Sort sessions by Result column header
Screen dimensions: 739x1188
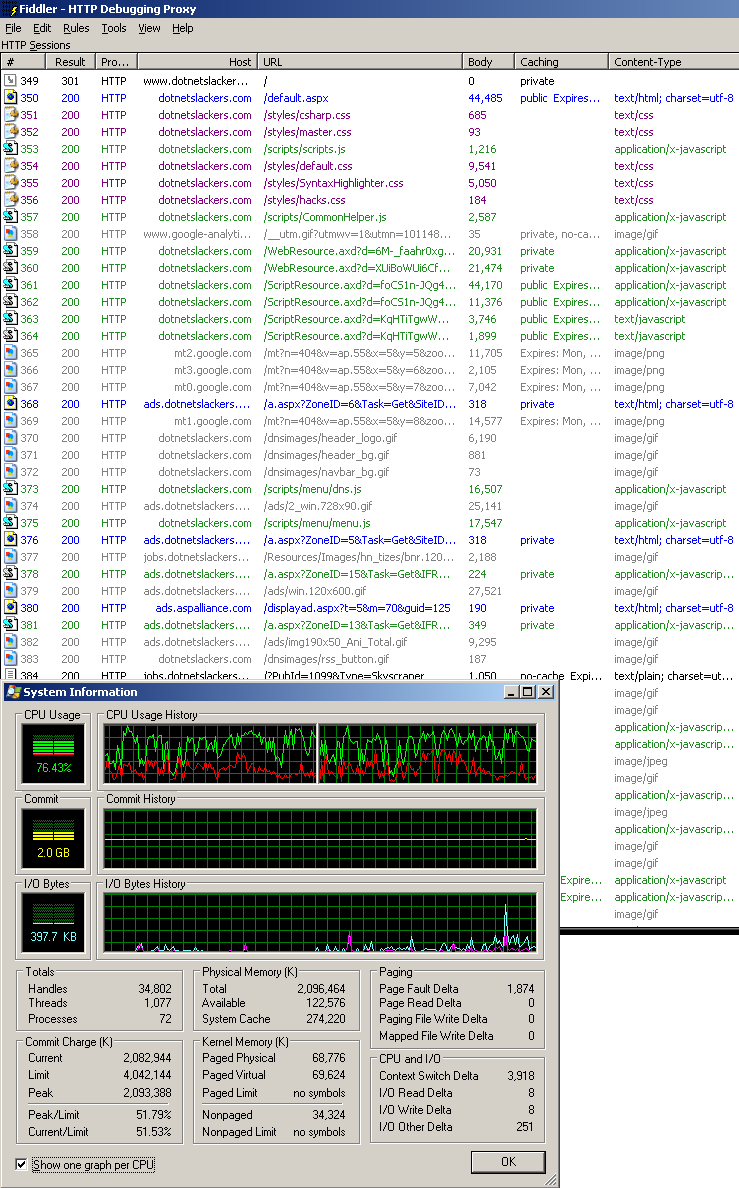coord(70,61)
